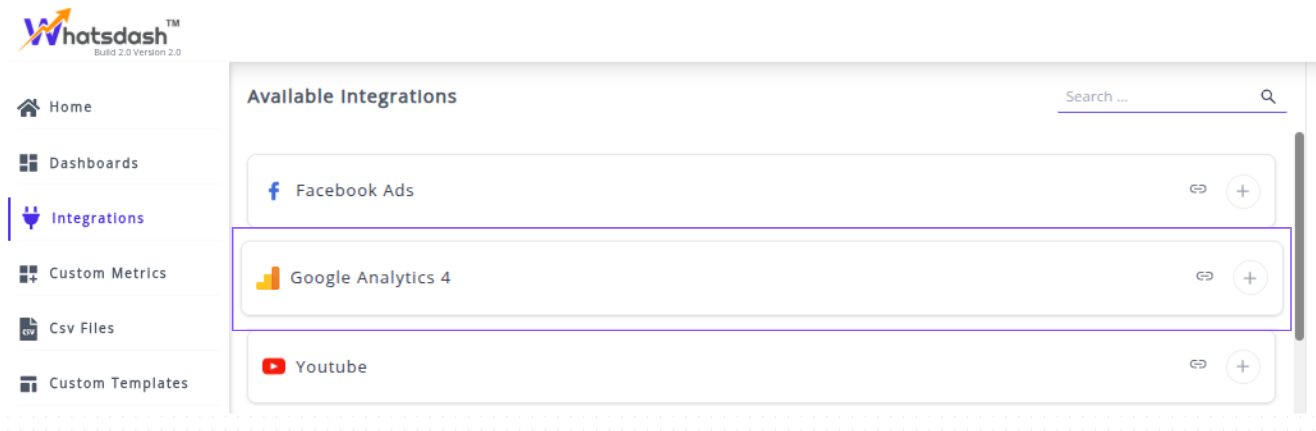1316x431 pixels.
Task: Add Google Analytics 4 with plus button
Action: [x=1250, y=277]
